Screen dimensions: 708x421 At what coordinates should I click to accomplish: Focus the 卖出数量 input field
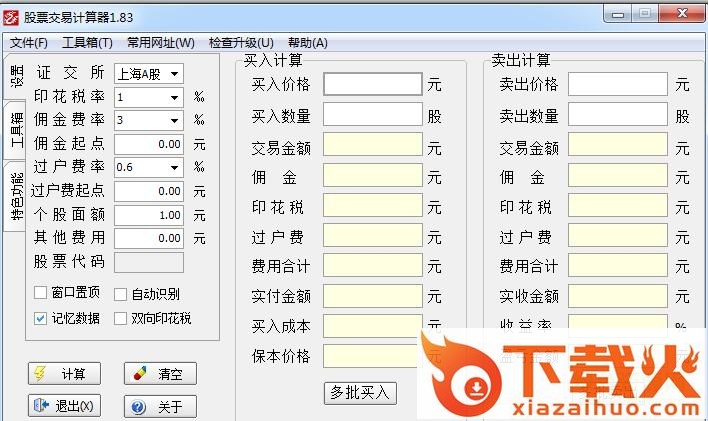click(x=618, y=114)
